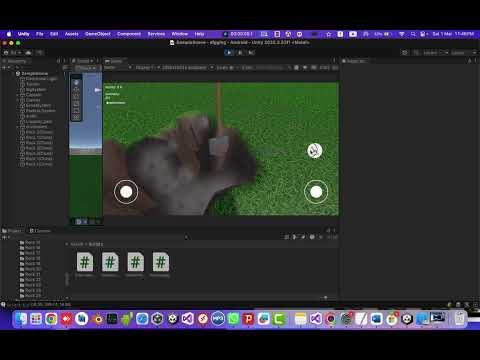
Task: Select the Hierarchy panel tab
Action: (x=16, y=61)
